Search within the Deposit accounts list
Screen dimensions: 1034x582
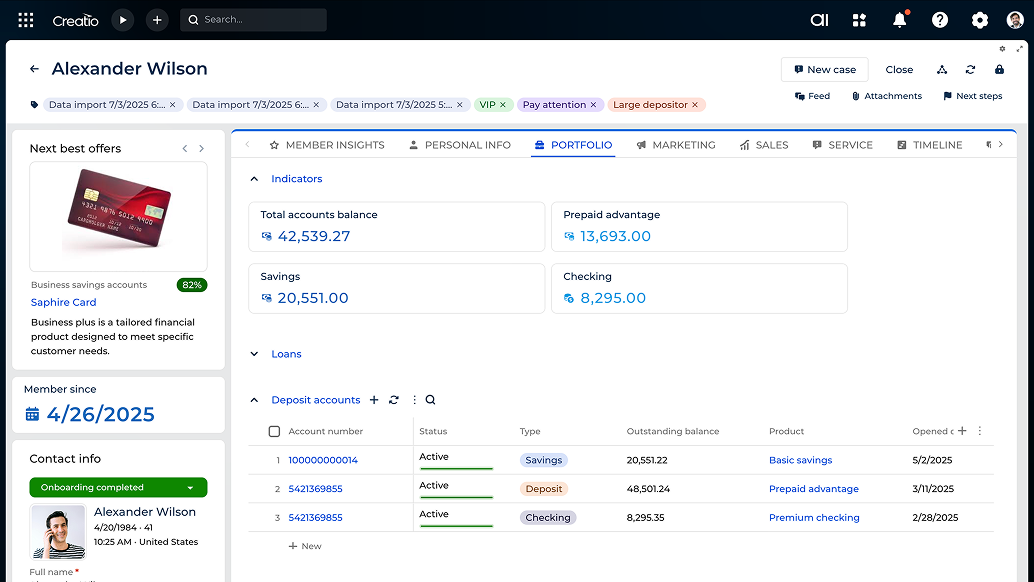(x=430, y=400)
